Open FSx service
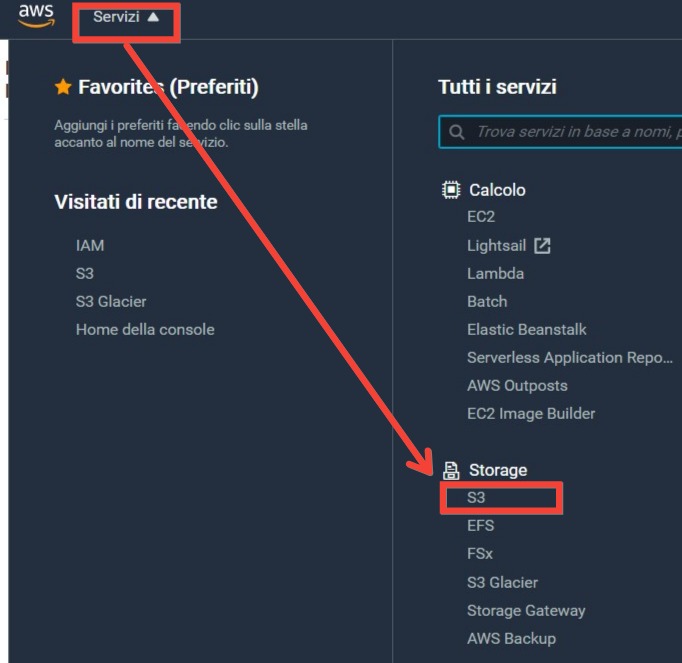The width and height of the screenshot is (682, 663). (x=480, y=554)
